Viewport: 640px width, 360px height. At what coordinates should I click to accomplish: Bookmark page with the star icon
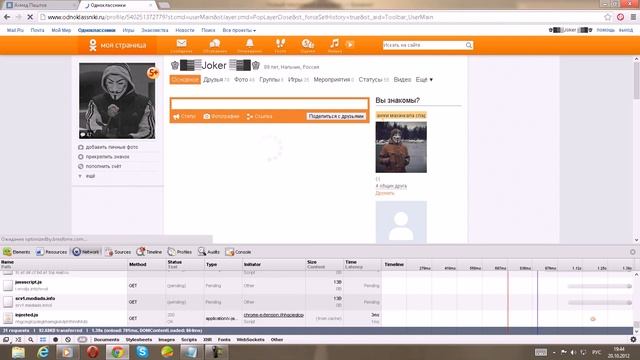click(608, 17)
